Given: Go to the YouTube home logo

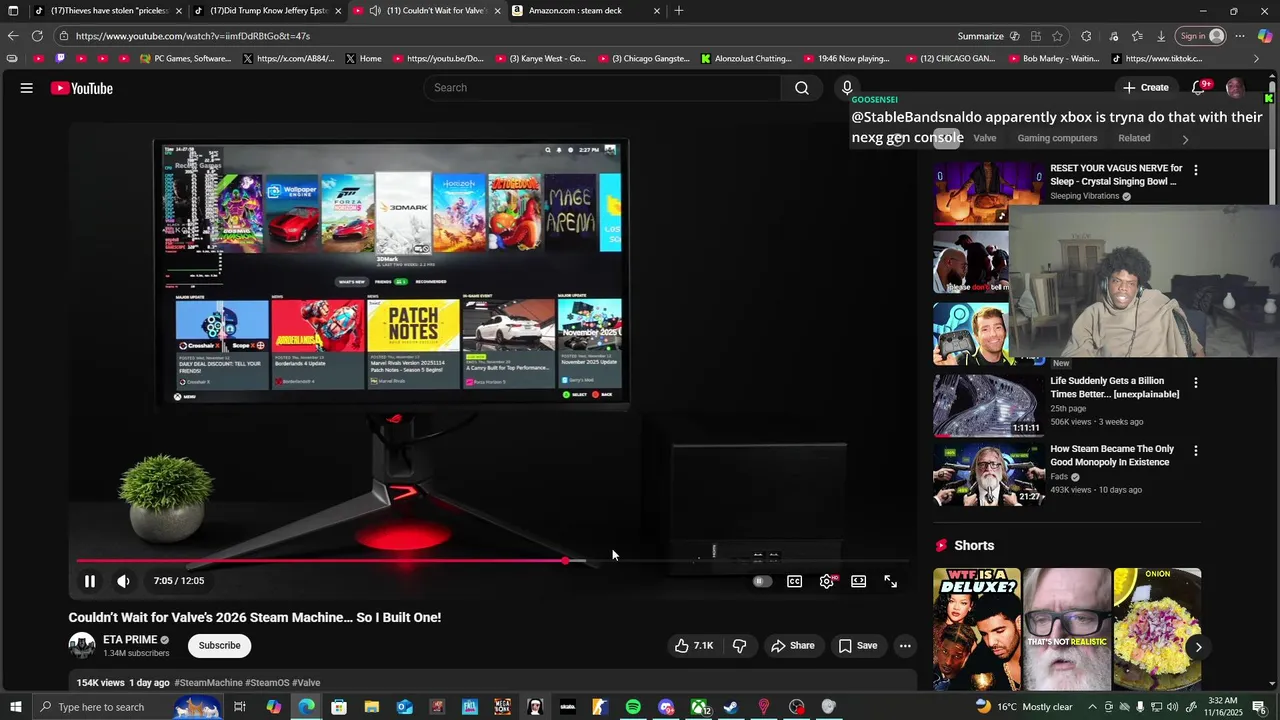Looking at the screenshot, I should [82, 88].
